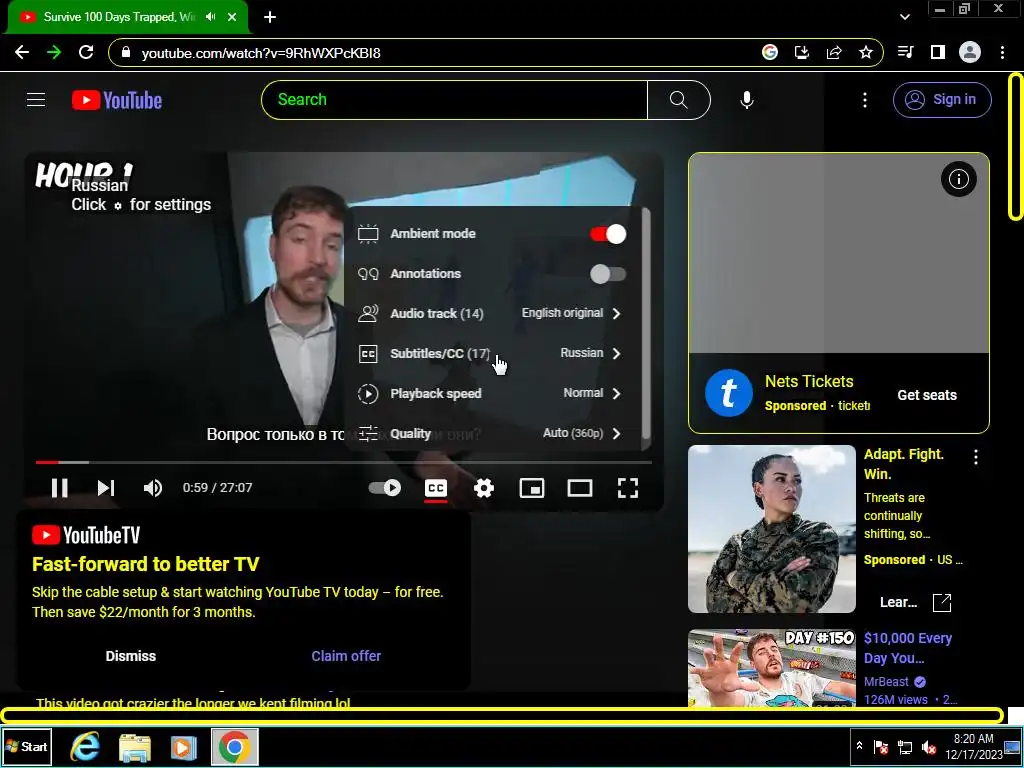Open the Chrome profile avatar

coord(970,52)
